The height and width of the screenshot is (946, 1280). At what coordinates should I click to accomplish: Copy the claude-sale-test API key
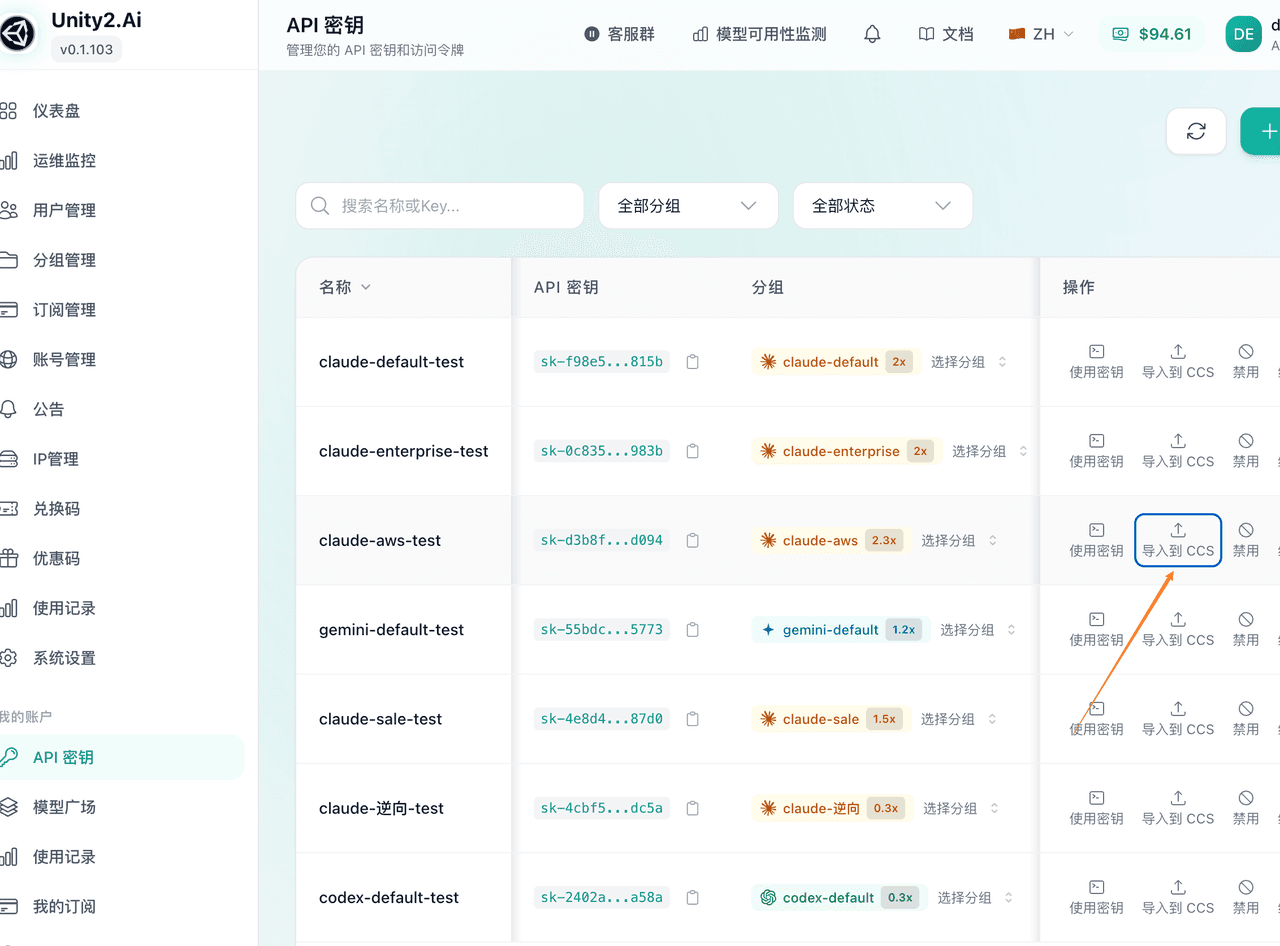692,719
